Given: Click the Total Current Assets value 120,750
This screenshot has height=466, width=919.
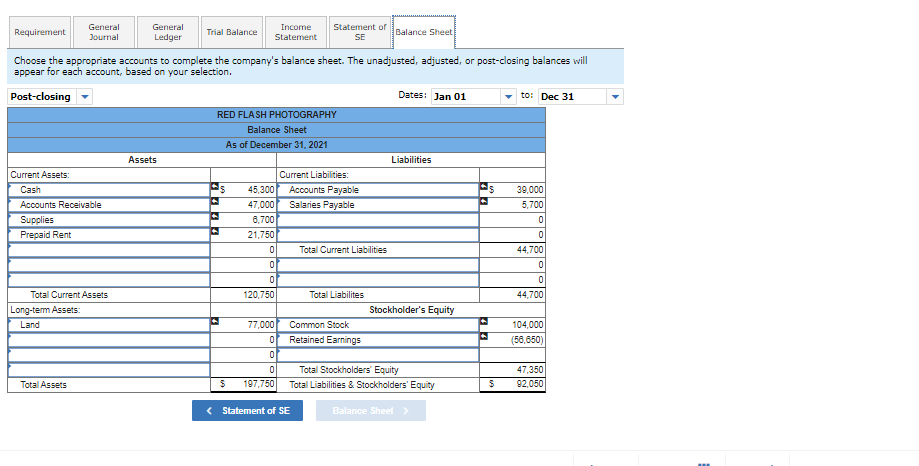Looking at the screenshot, I should coord(259,295).
